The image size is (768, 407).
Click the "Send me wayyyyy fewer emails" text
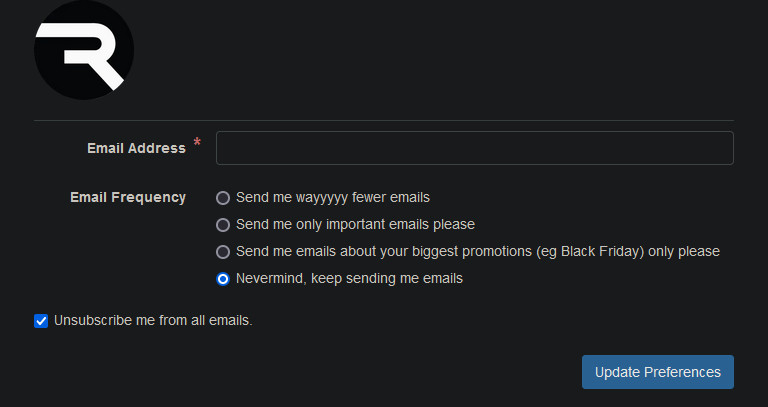(333, 197)
